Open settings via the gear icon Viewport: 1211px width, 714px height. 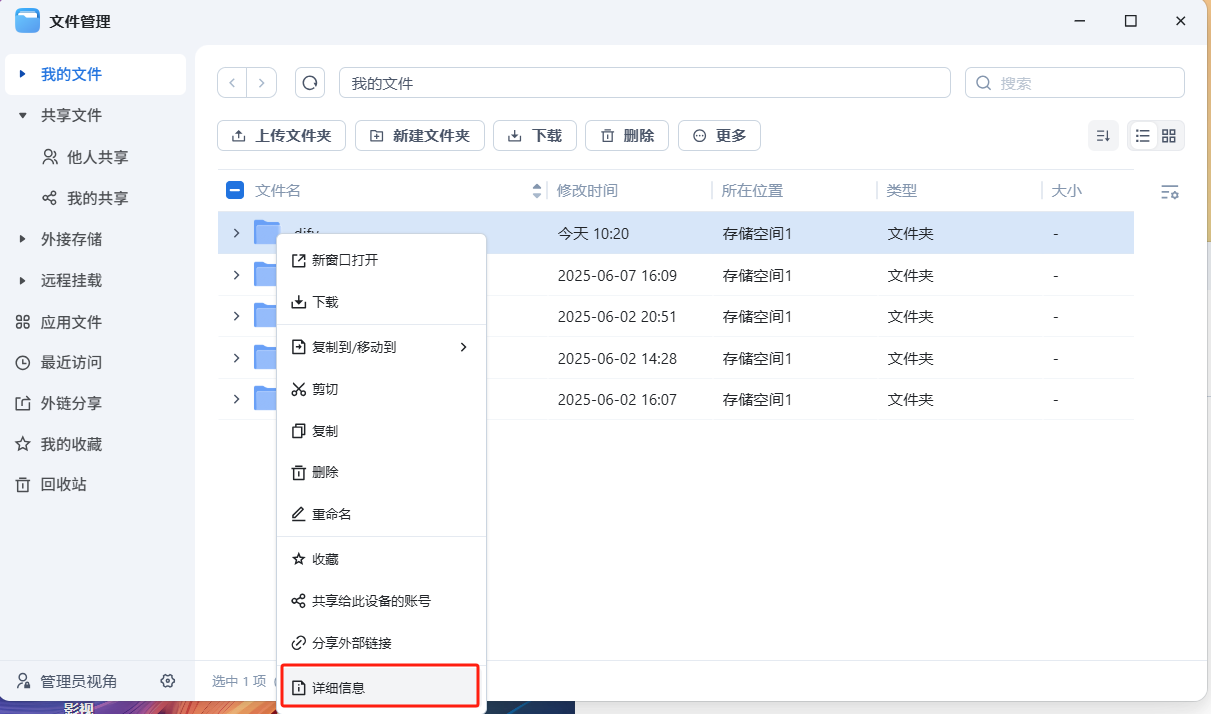[167, 681]
